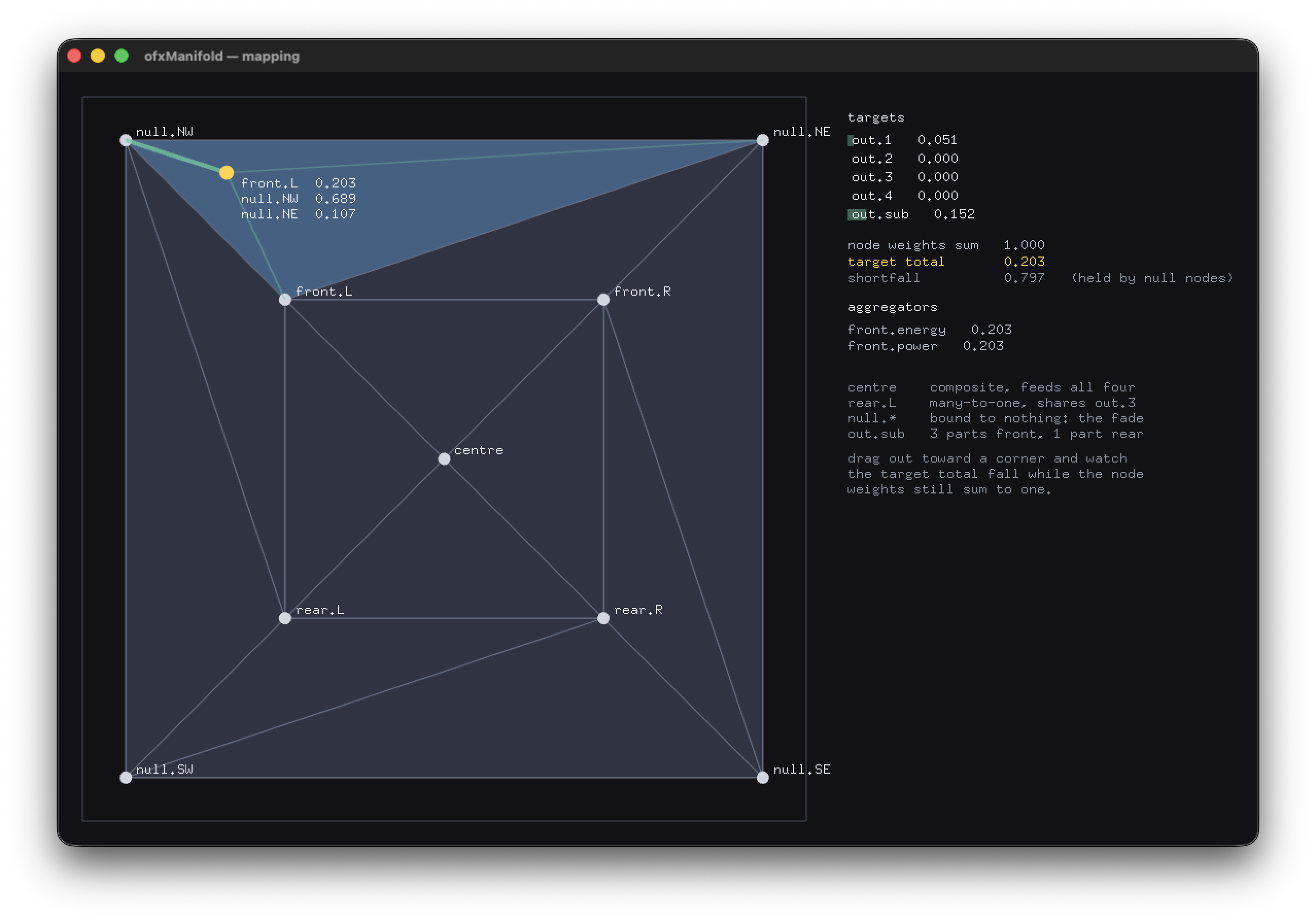This screenshot has height=922, width=1316.
Task: Select the null.NW corner node
Action: (126, 140)
